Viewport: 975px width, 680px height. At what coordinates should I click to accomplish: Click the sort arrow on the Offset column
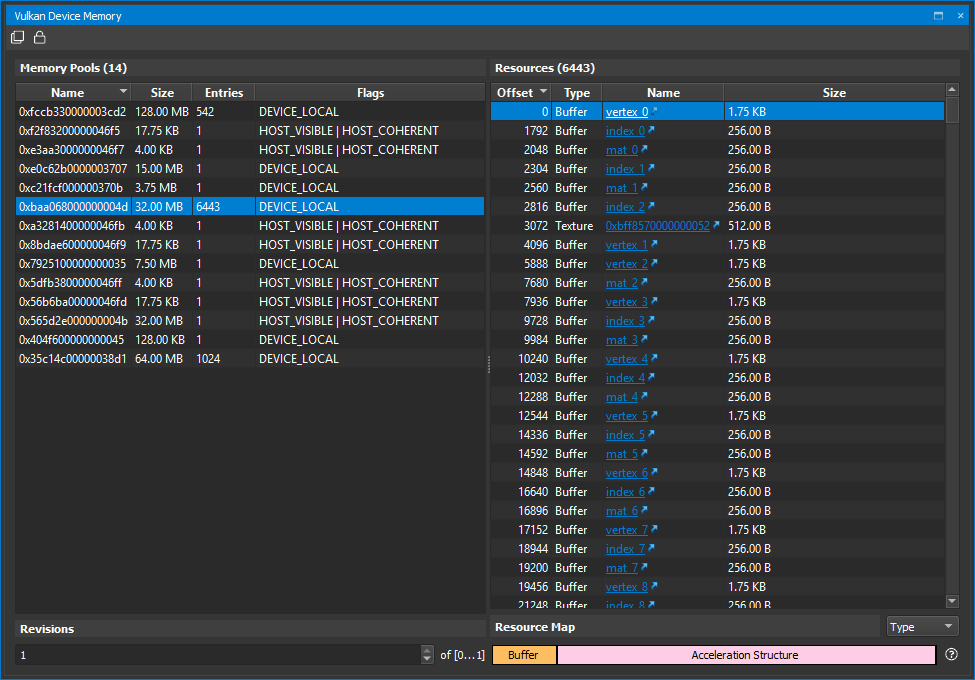click(x=541, y=92)
